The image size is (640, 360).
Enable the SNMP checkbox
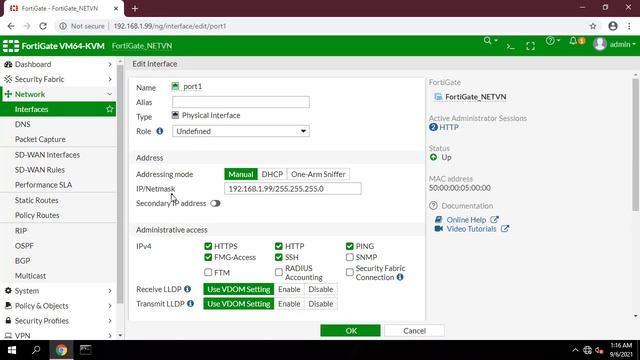click(x=349, y=257)
